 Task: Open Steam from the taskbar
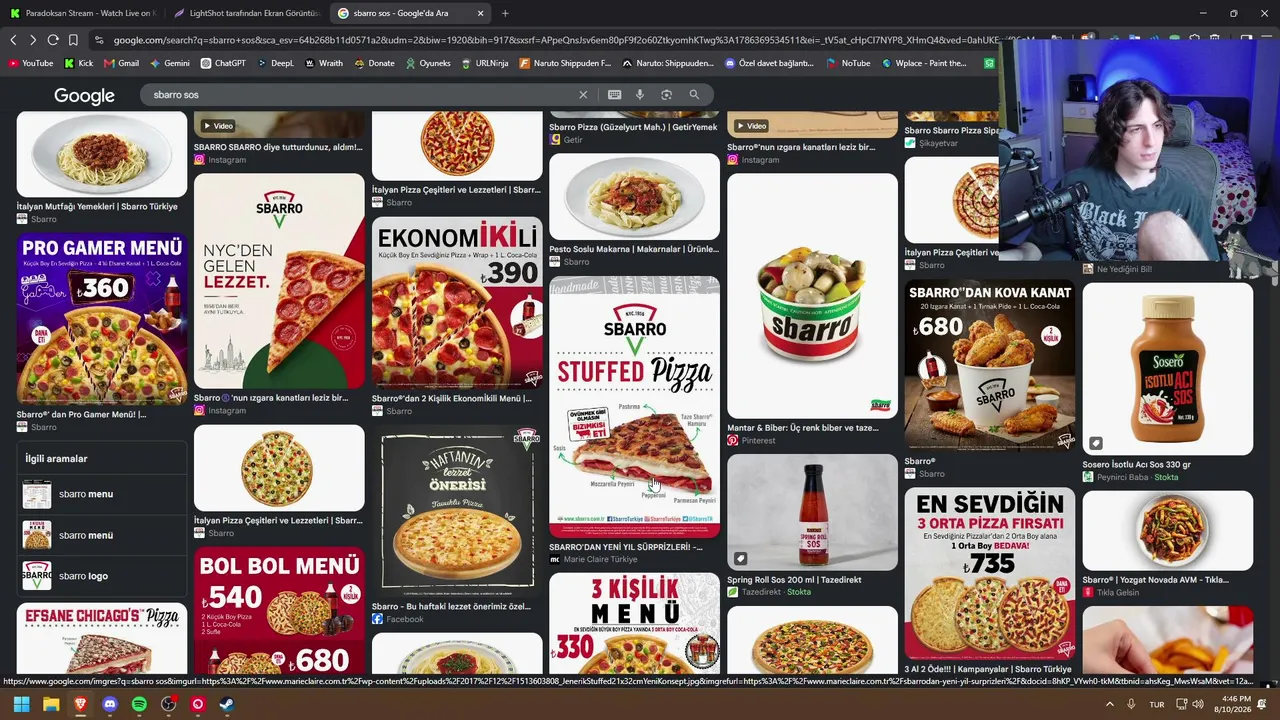227,704
